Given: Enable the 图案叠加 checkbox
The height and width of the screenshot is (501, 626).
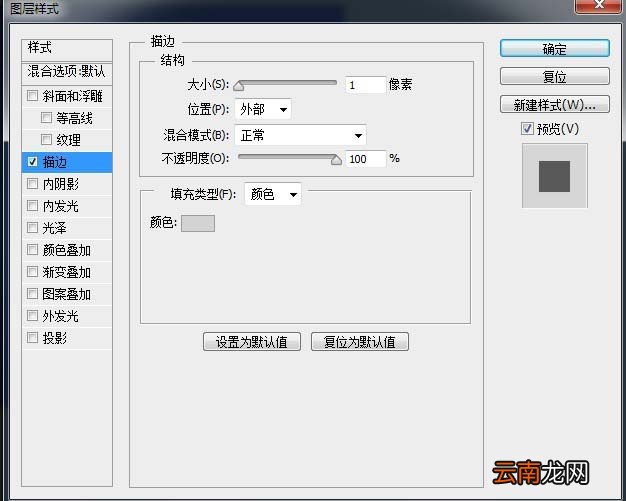Looking at the screenshot, I should [32, 294].
